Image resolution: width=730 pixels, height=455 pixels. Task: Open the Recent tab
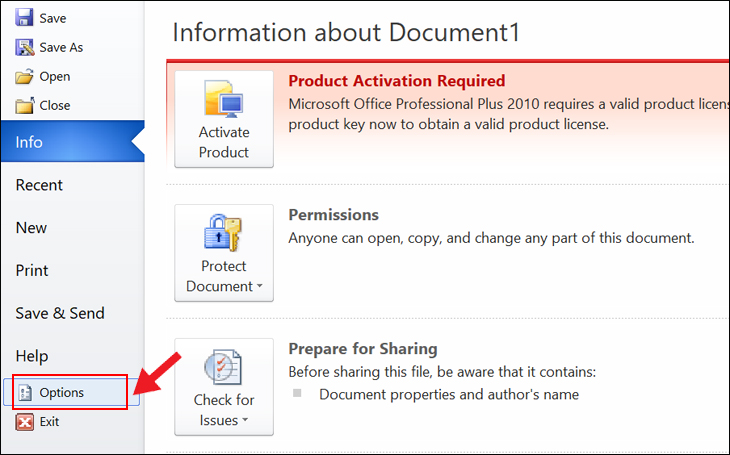pos(39,185)
